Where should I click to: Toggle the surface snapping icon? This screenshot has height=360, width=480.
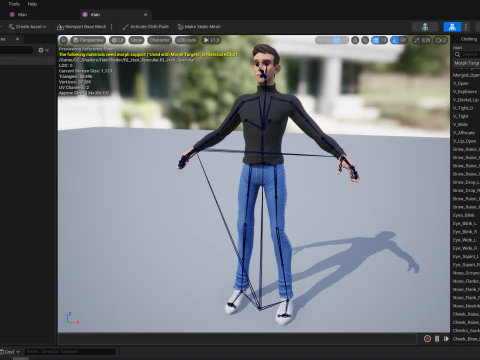pyautogui.click(x=365, y=40)
